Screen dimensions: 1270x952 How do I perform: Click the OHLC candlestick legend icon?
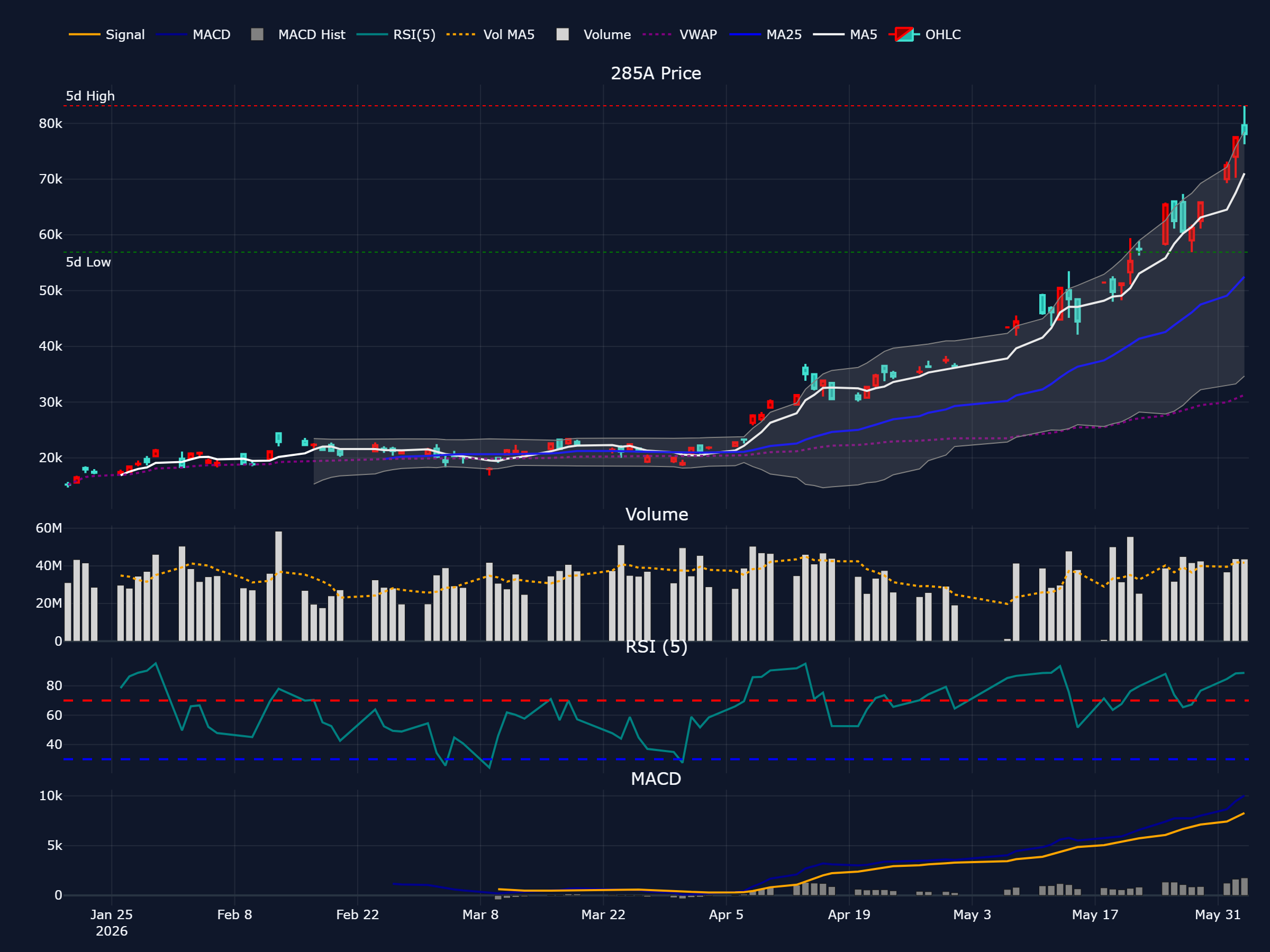point(904,34)
